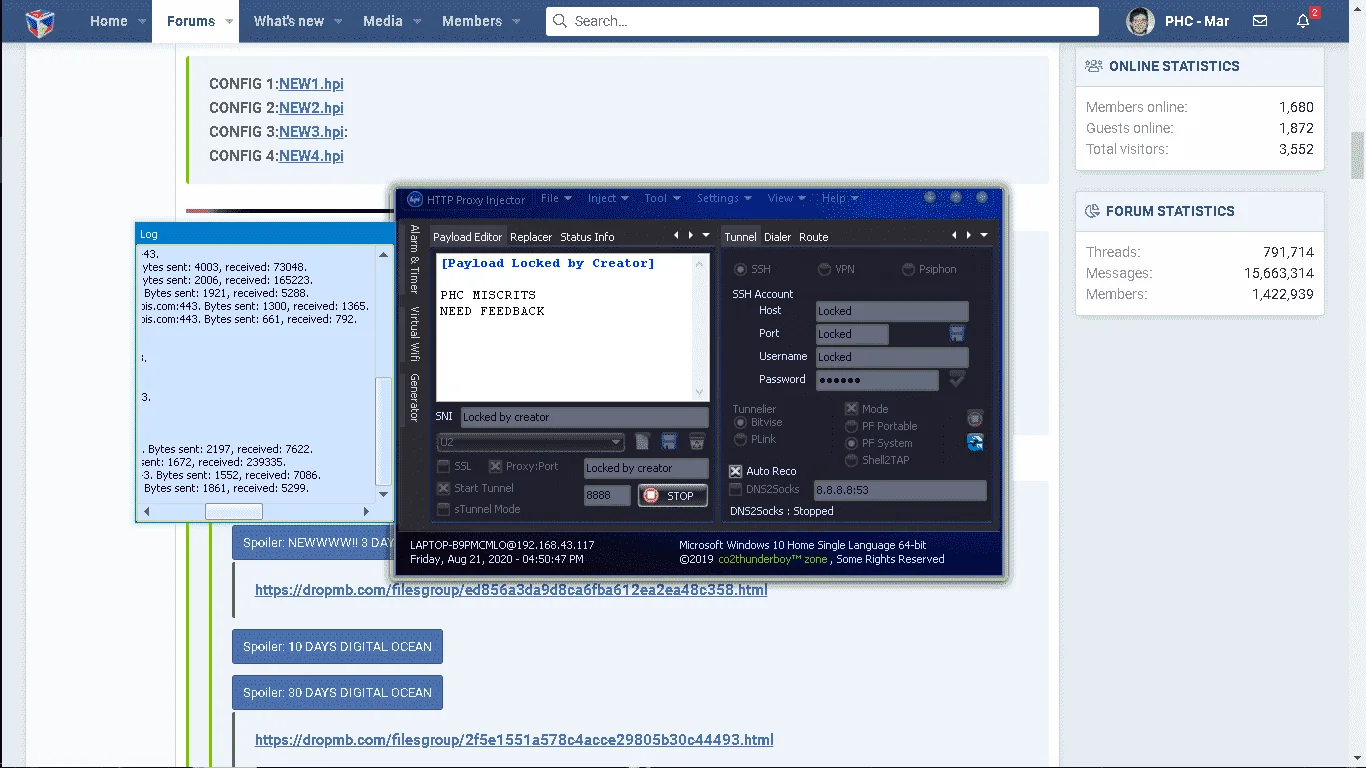The width and height of the screenshot is (1366, 768).
Task: Expand the Inject menu
Action: click(x=608, y=198)
